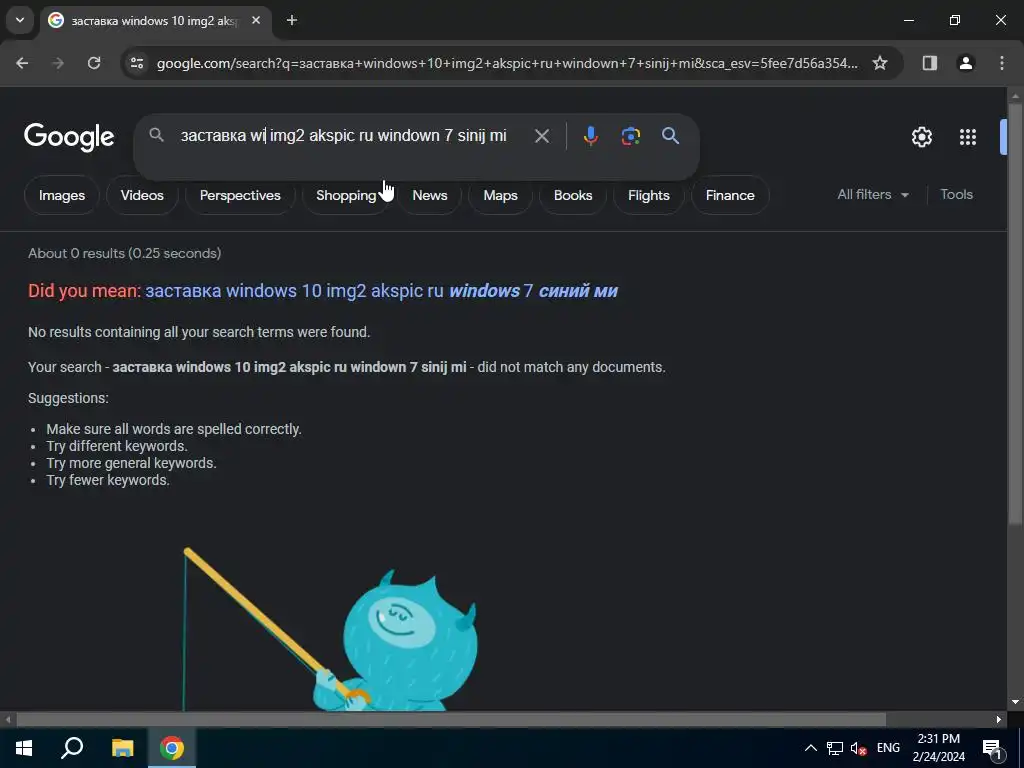The height and width of the screenshot is (768, 1024).
Task: Open network status tray icon
Action: (x=835, y=748)
